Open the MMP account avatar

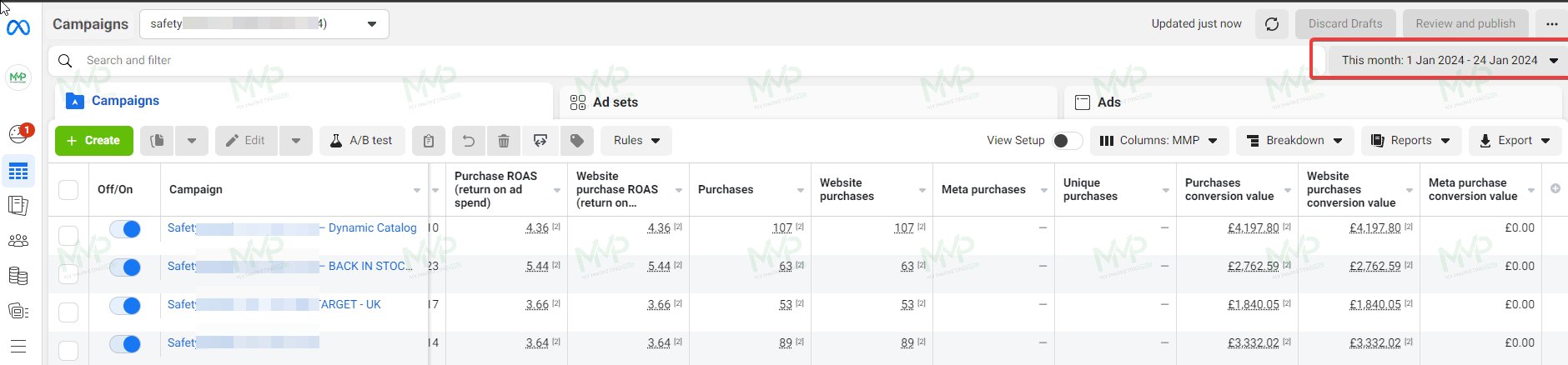pos(18,77)
